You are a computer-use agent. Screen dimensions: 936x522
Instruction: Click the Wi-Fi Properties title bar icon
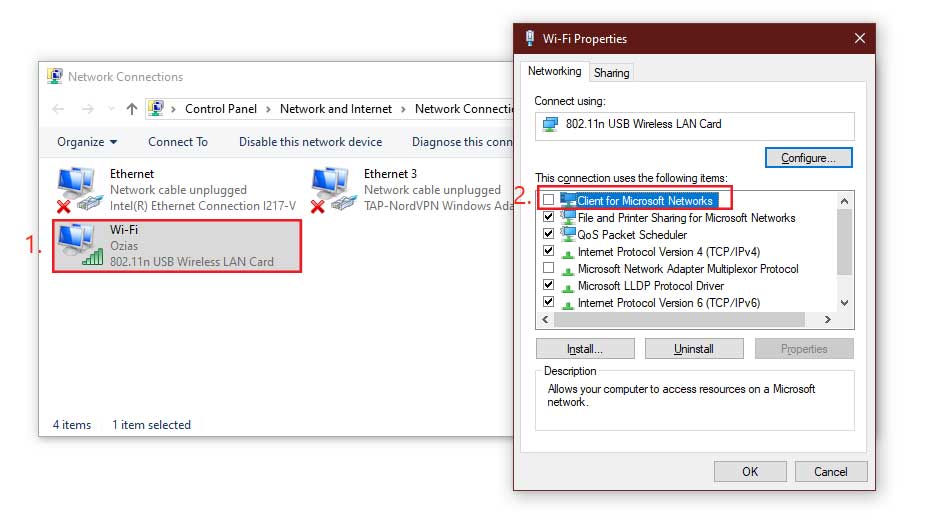coord(529,38)
